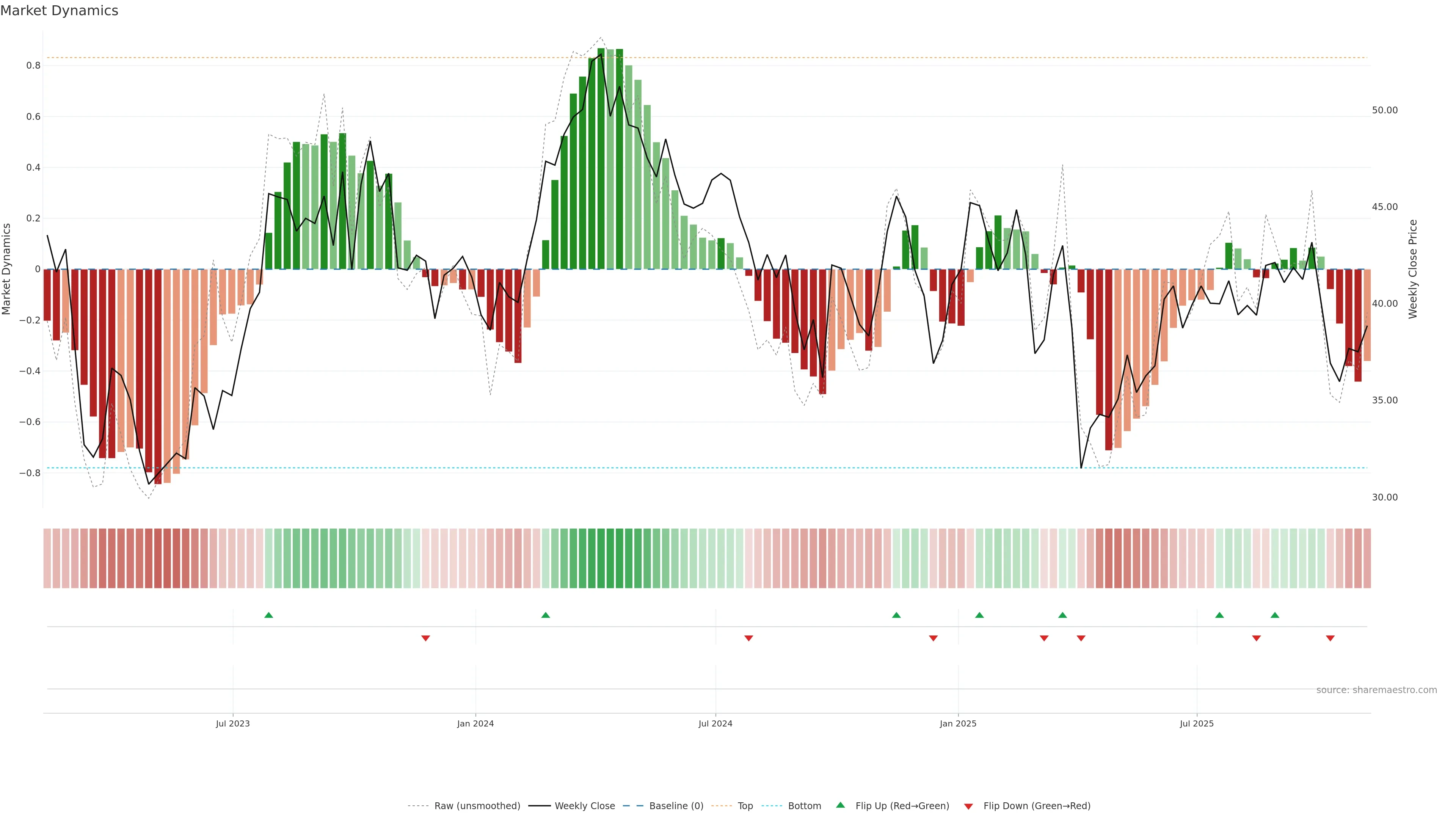
Task: Click the Jul 2025 x-axis label
Action: click(1196, 723)
